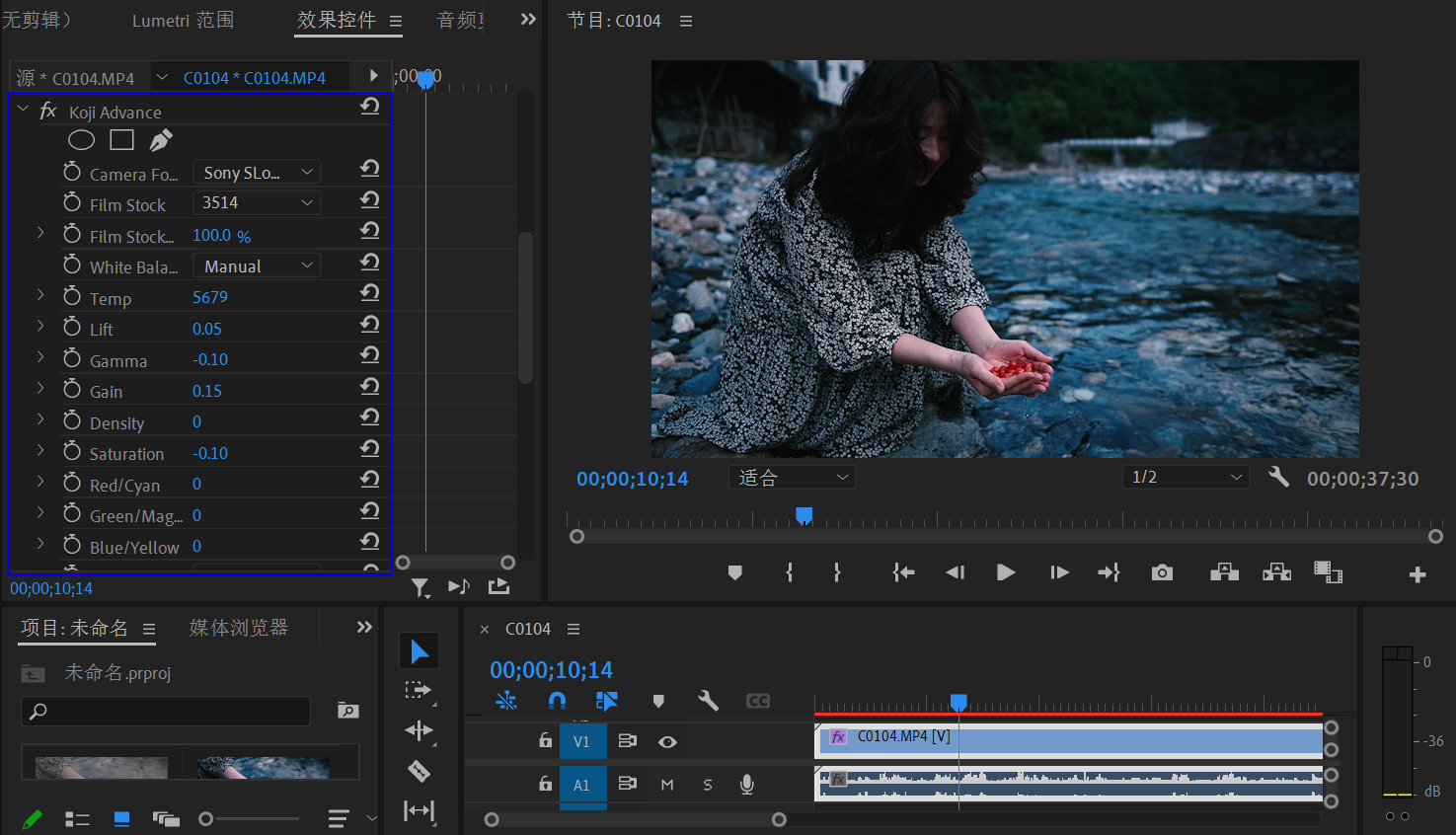Open the Lumetri 范围 tab
Viewport: 1456px width, 835px height.
tap(183, 20)
